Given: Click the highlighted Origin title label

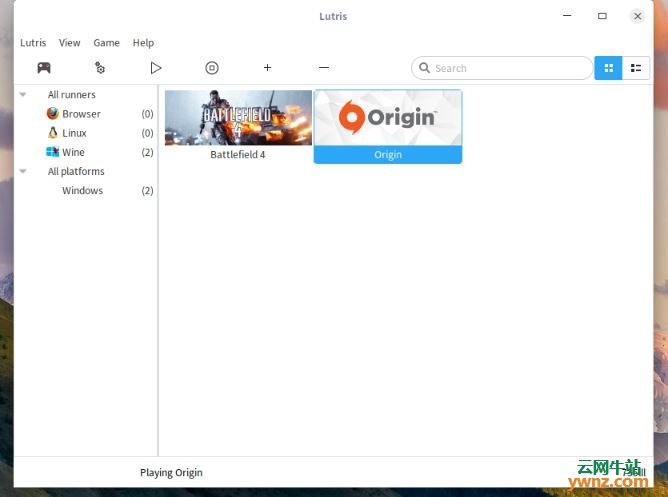Looking at the screenshot, I should point(388,155).
